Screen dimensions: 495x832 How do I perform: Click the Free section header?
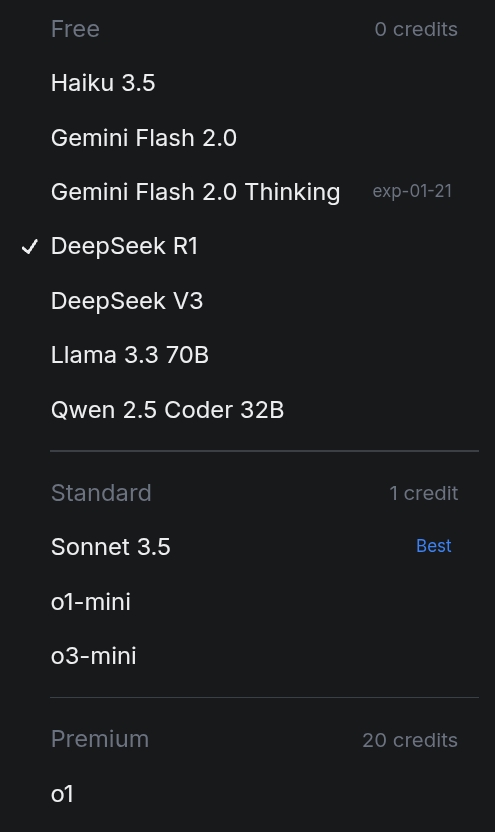75,29
